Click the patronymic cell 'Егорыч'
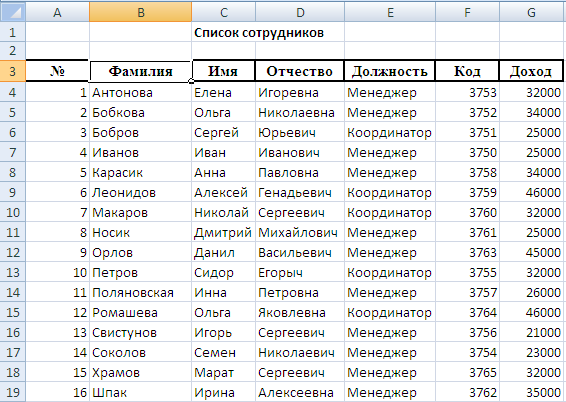566x402 pixels. pyautogui.click(x=300, y=272)
